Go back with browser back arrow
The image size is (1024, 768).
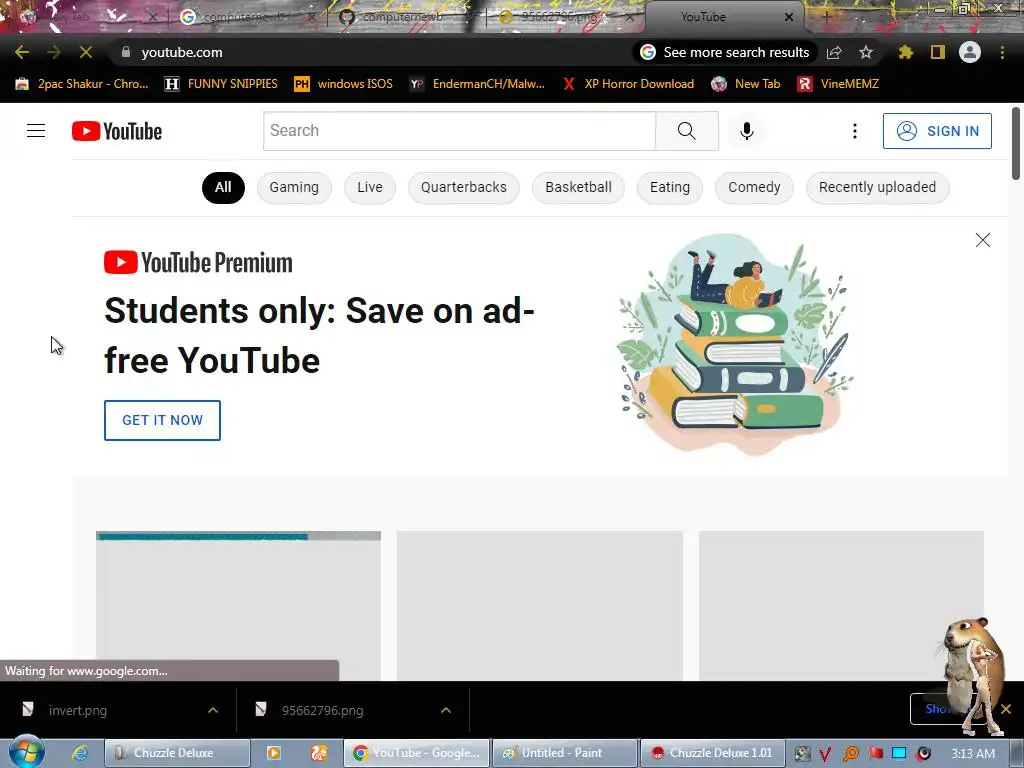coord(22,52)
